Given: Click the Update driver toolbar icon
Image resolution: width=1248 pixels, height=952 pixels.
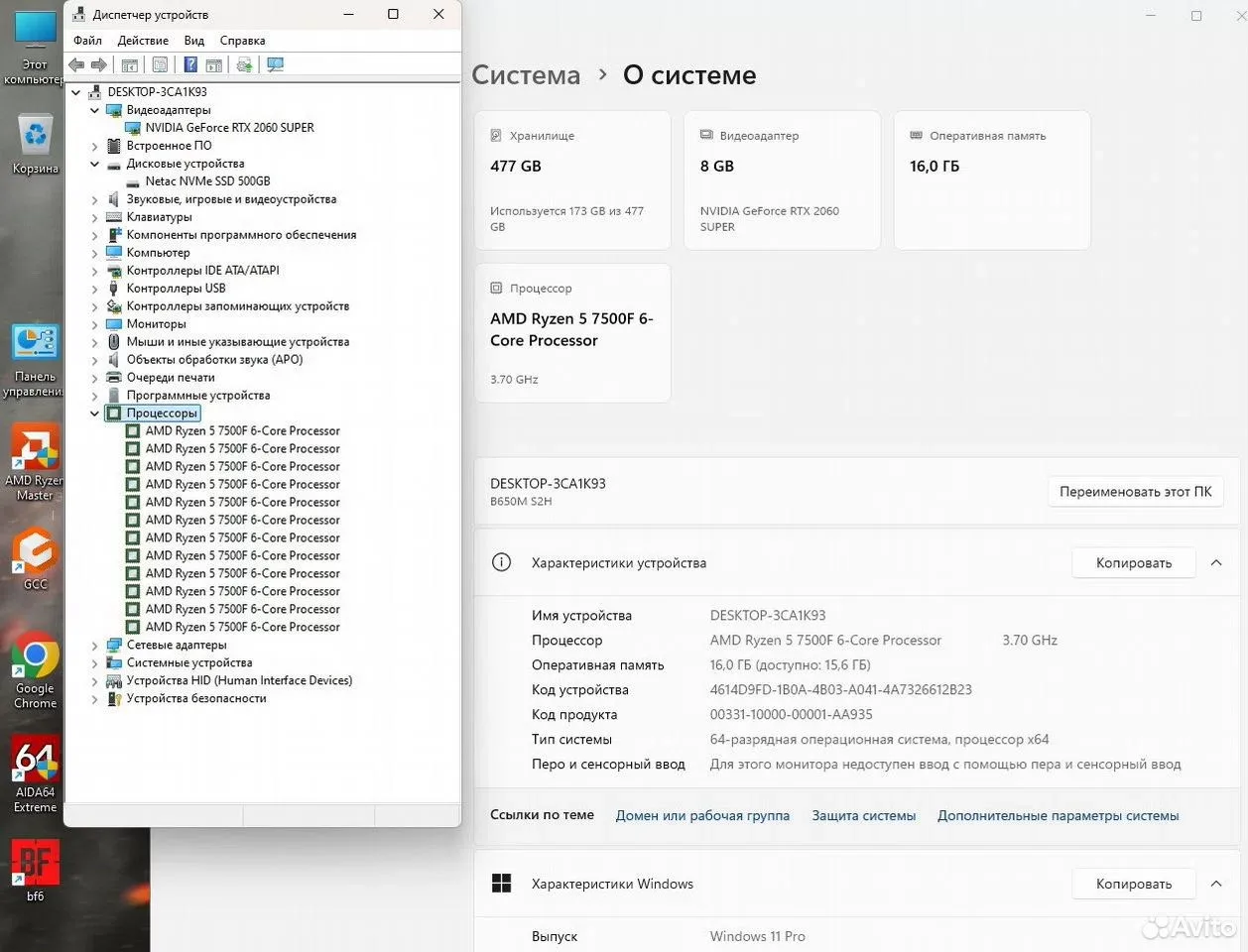Looking at the screenshot, I should click(244, 64).
